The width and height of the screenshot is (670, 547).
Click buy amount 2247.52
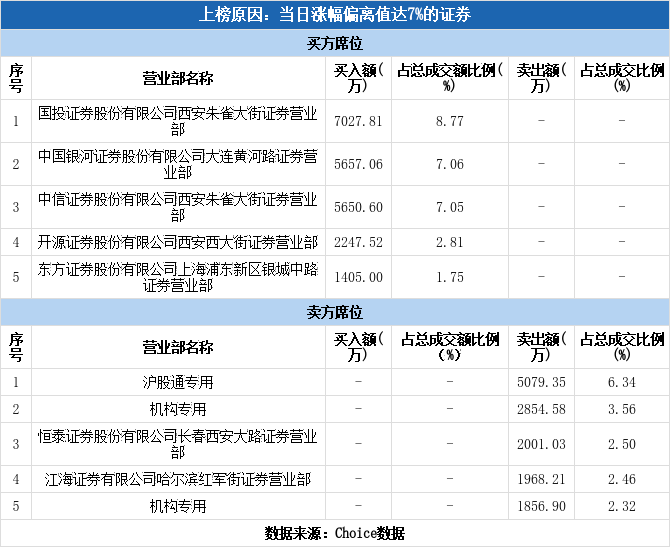358,242
